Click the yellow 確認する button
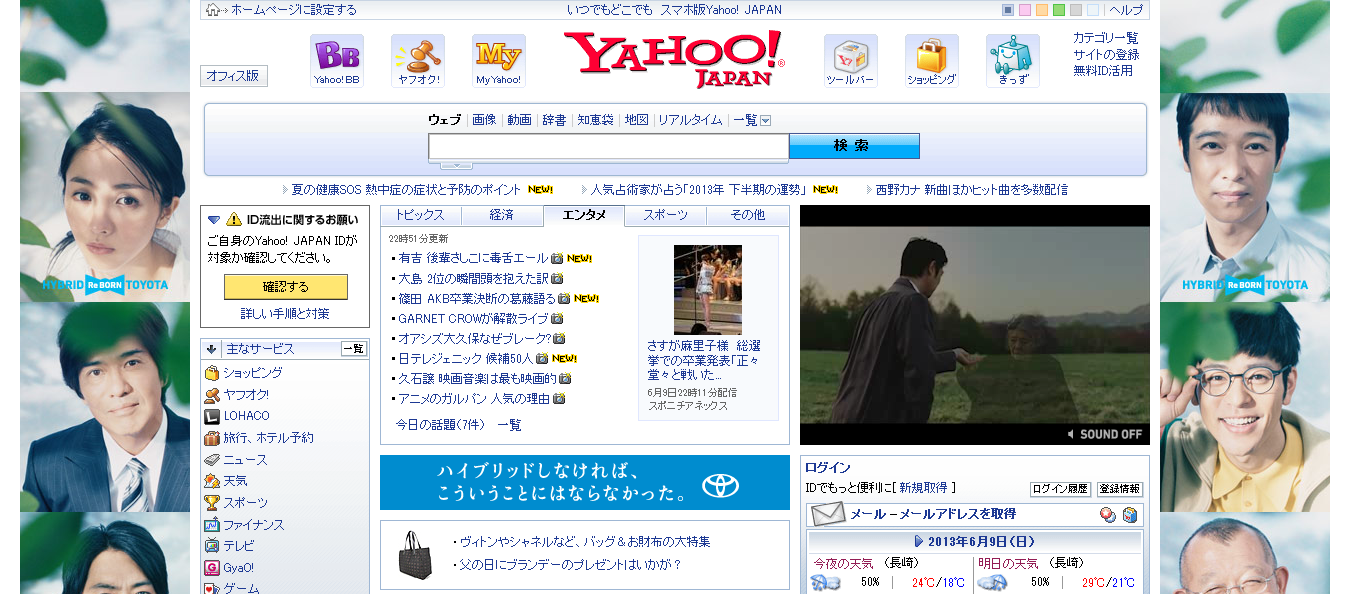Screen dimensions: 1349x594 click(x=286, y=287)
